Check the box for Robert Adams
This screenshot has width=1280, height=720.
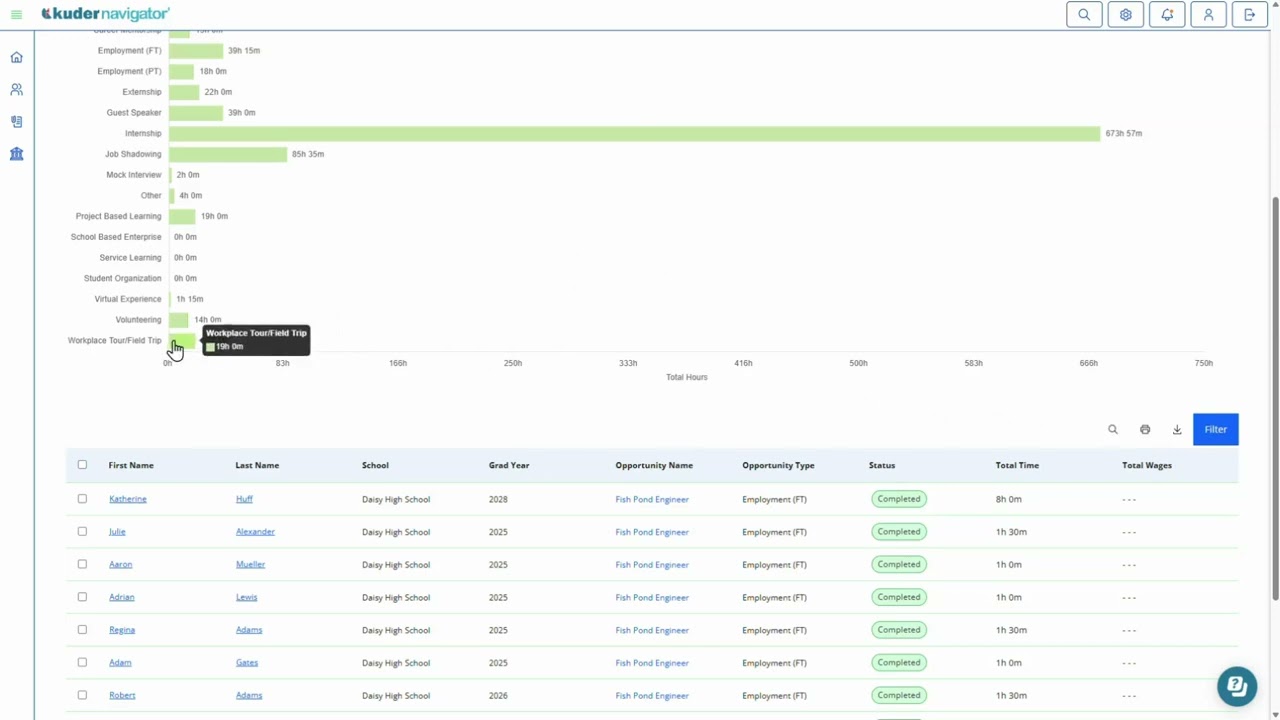(x=82, y=695)
